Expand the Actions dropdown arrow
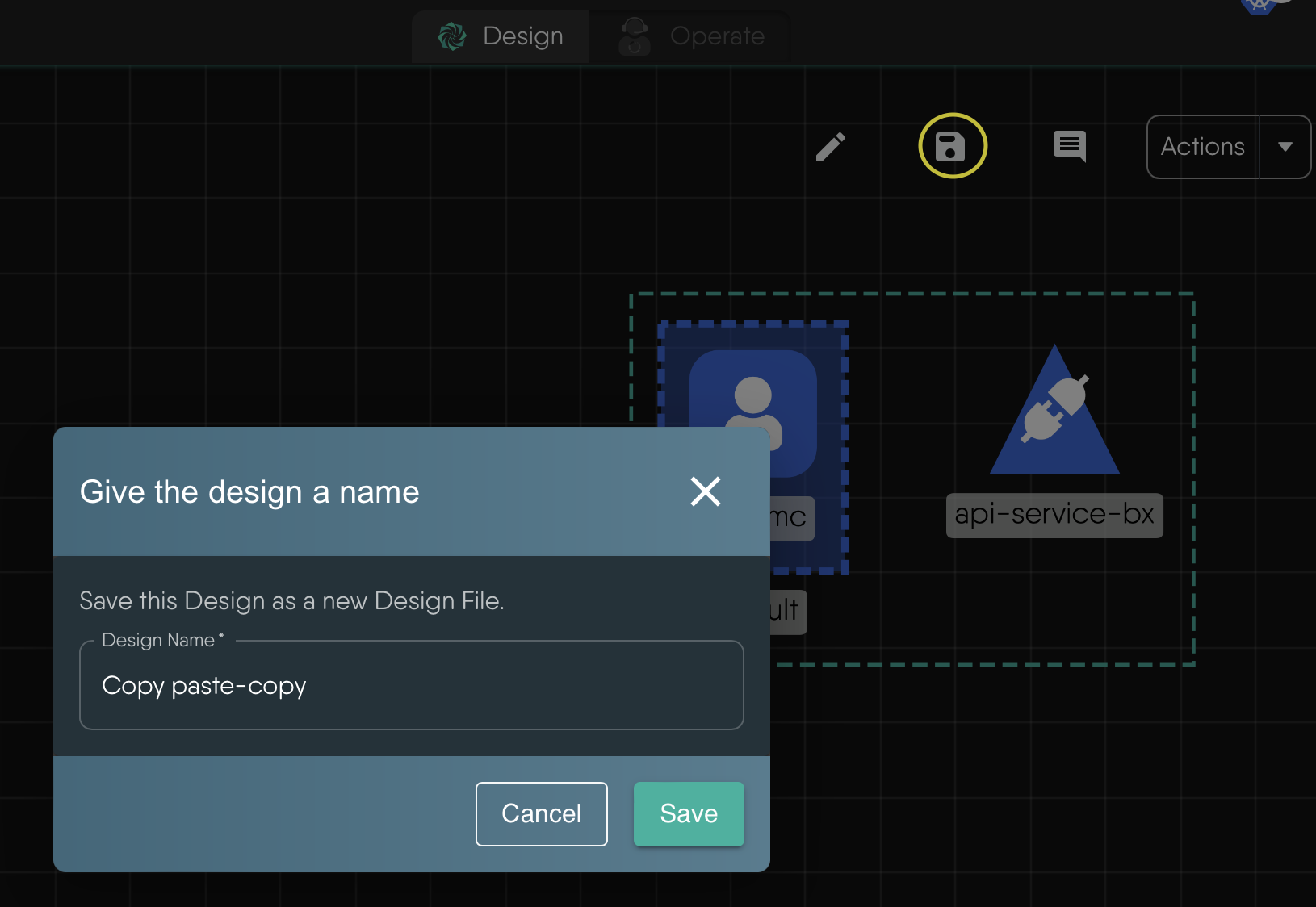 (1285, 147)
